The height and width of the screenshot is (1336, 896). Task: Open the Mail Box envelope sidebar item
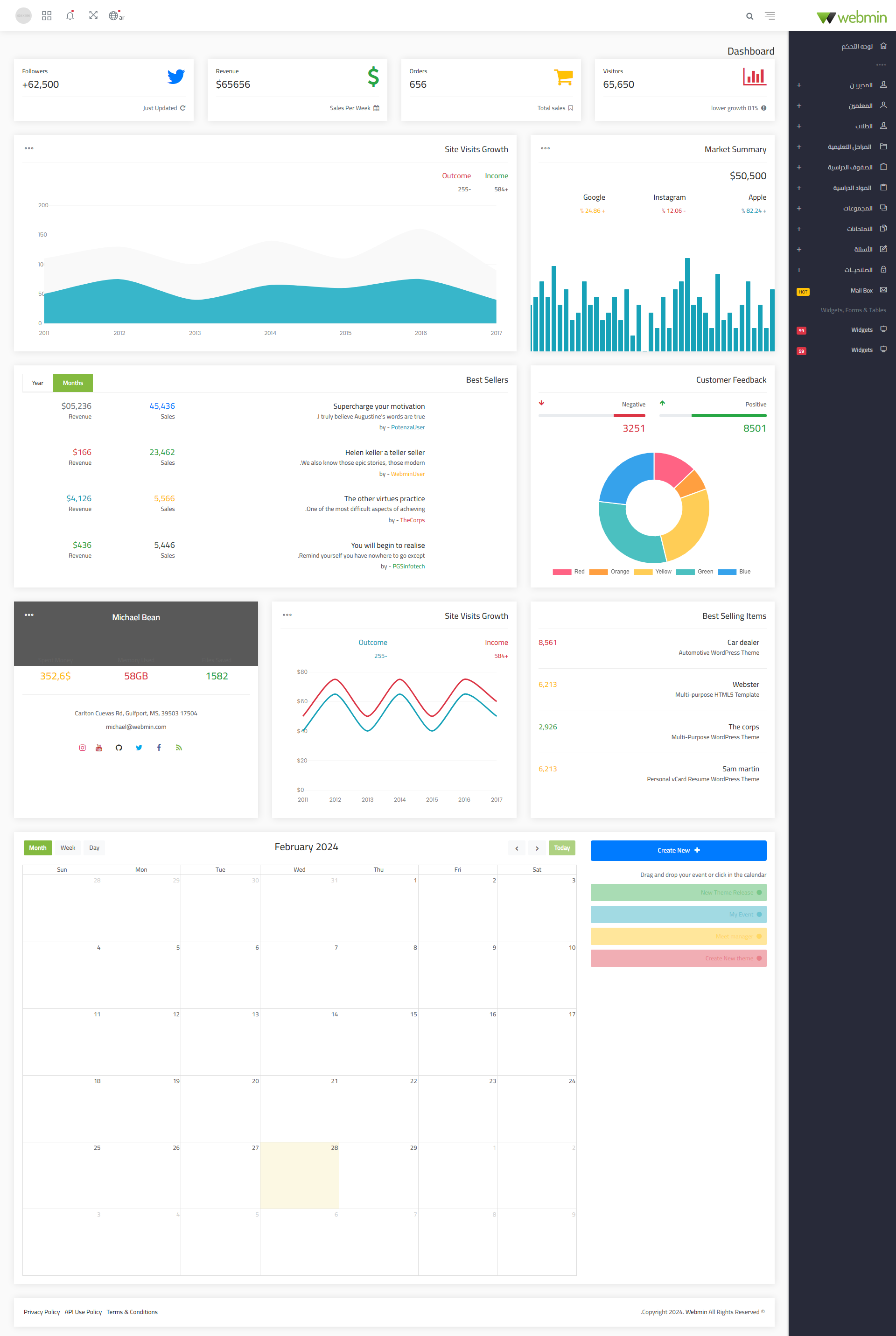coord(861,290)
